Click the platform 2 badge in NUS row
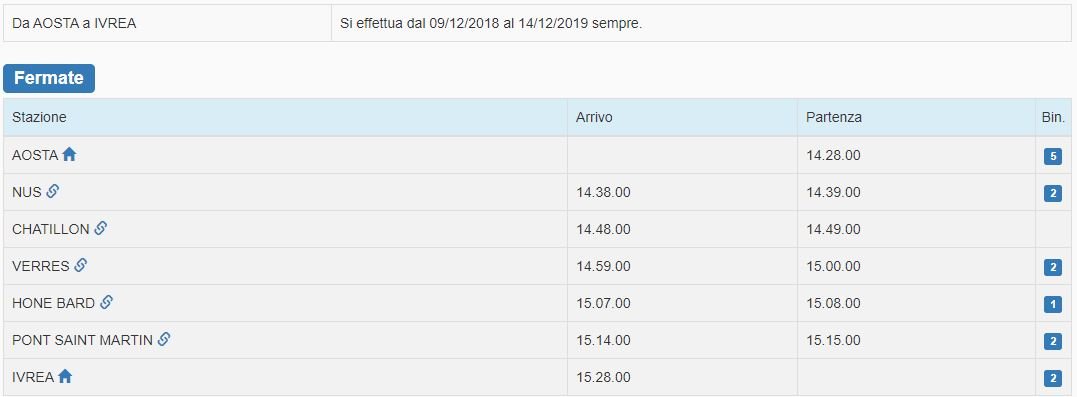This screenshot has width=1077, height=397. (x=1052, y=193)
